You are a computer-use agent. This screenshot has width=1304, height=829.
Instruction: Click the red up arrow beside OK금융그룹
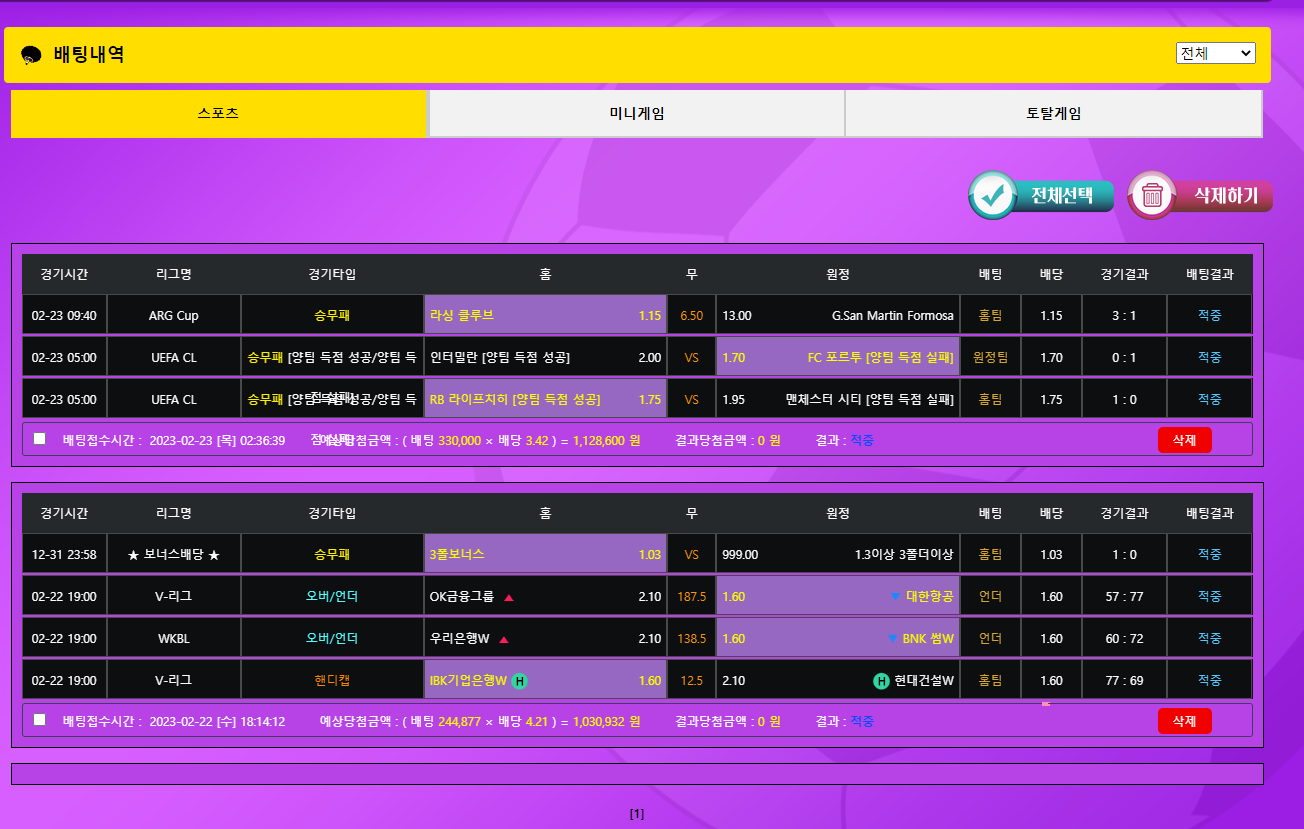[508, 597]
